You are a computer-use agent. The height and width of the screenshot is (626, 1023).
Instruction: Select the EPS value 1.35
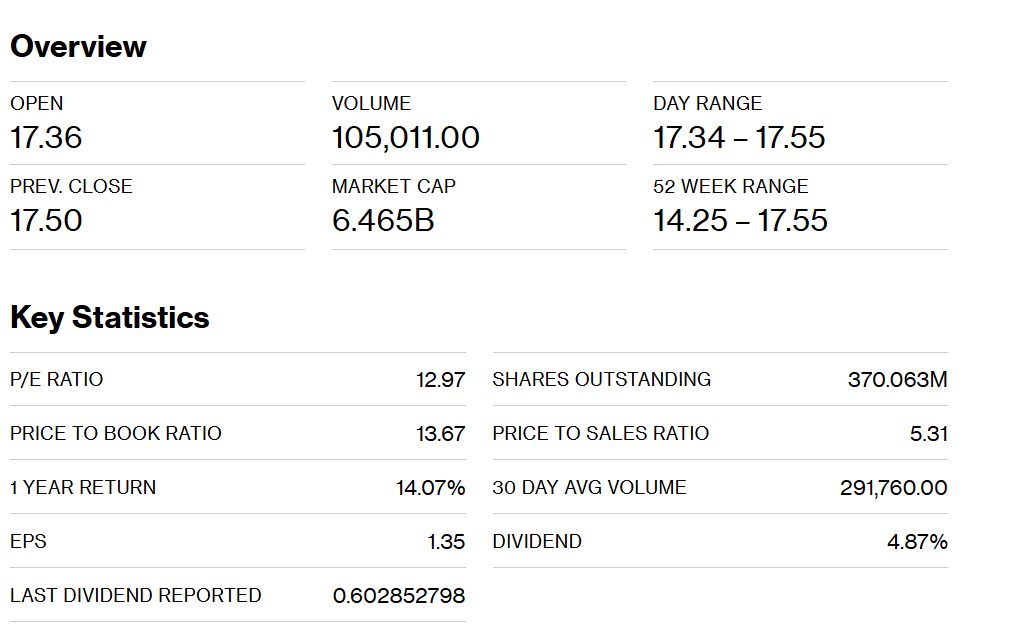click(446, 542)
